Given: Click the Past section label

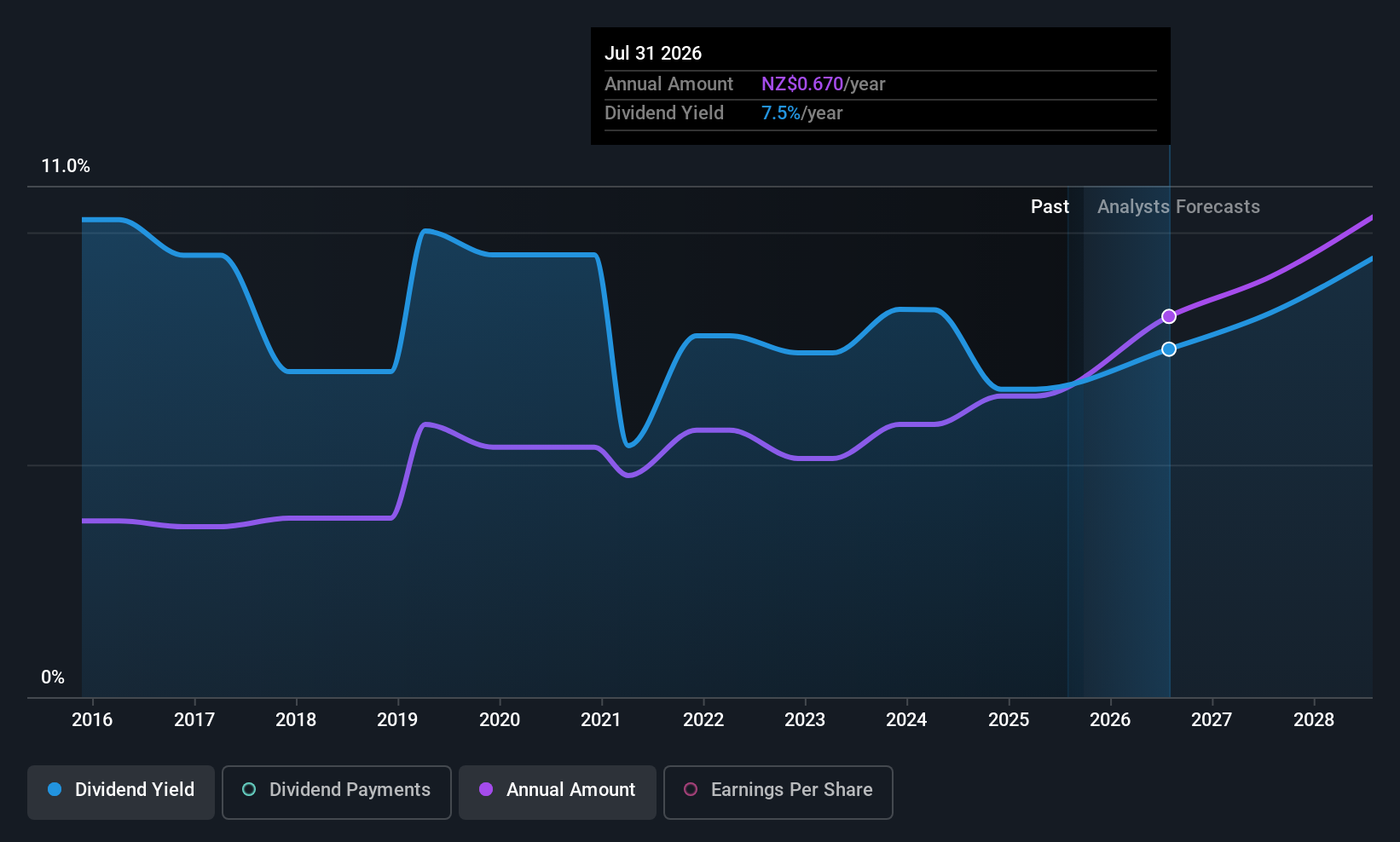Looking at the screenshot, I should (1050, 207).
